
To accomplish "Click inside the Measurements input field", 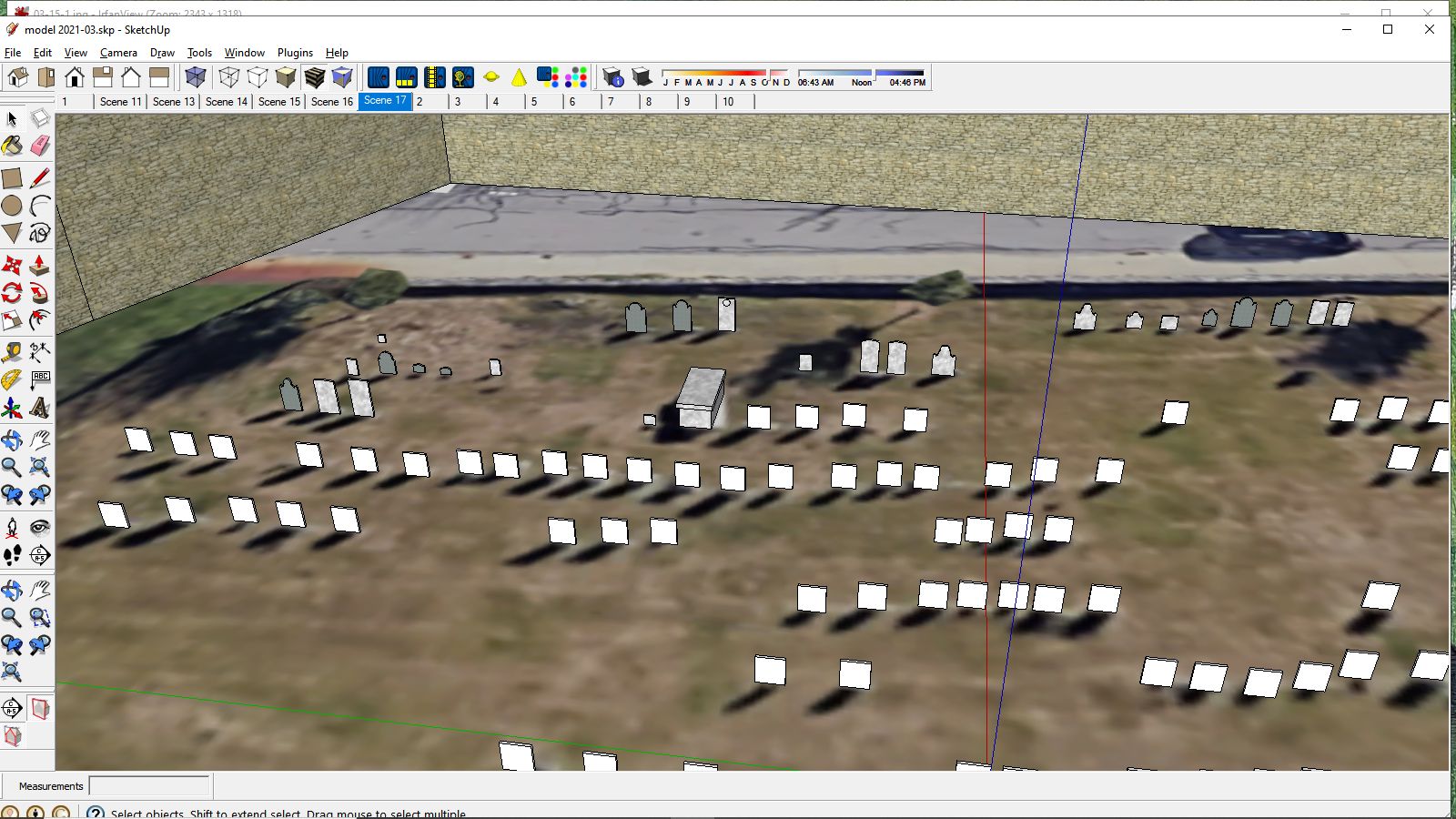I will 149,785.
